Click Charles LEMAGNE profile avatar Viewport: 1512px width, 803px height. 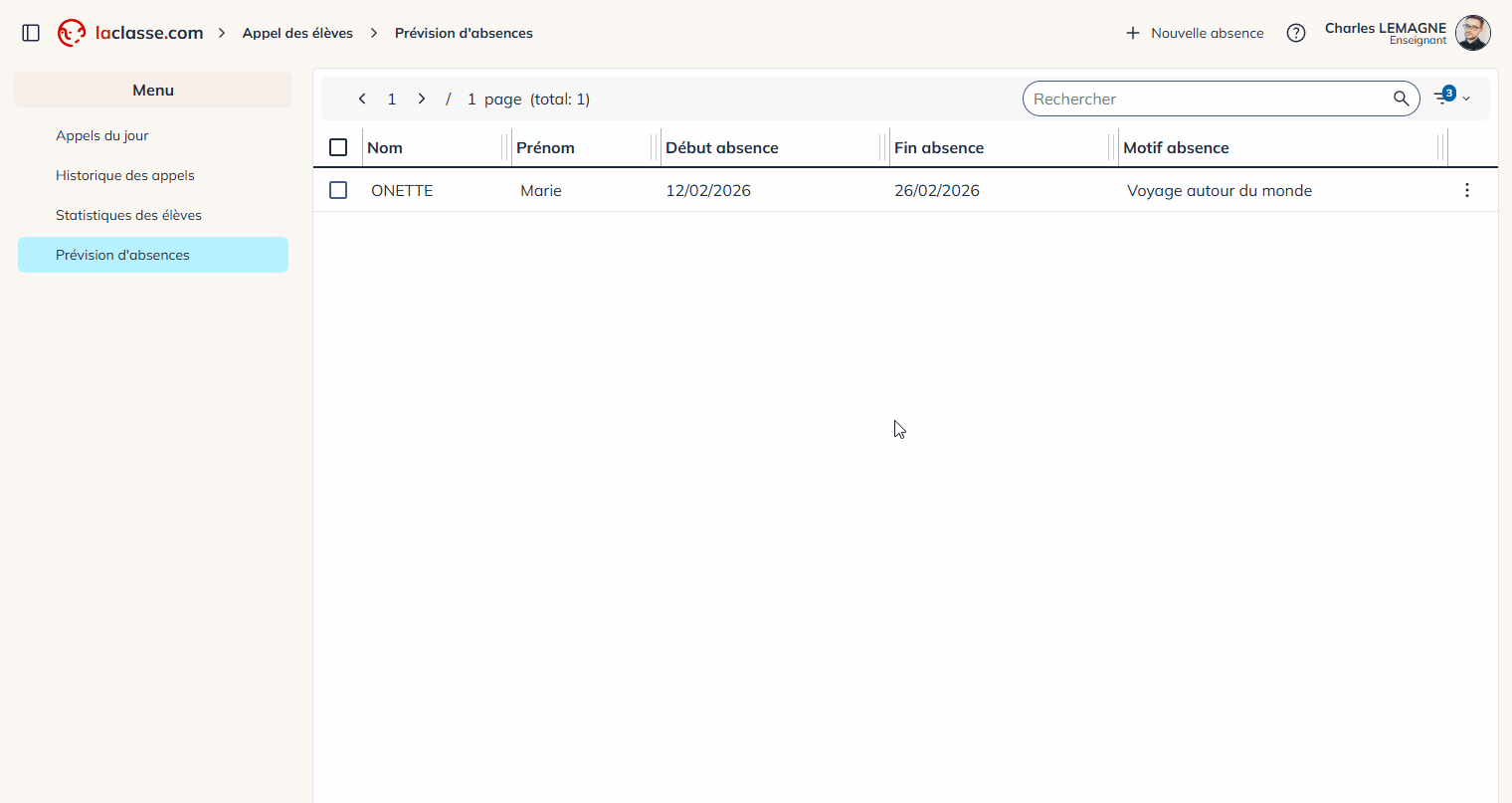(x=1472, y=33)
